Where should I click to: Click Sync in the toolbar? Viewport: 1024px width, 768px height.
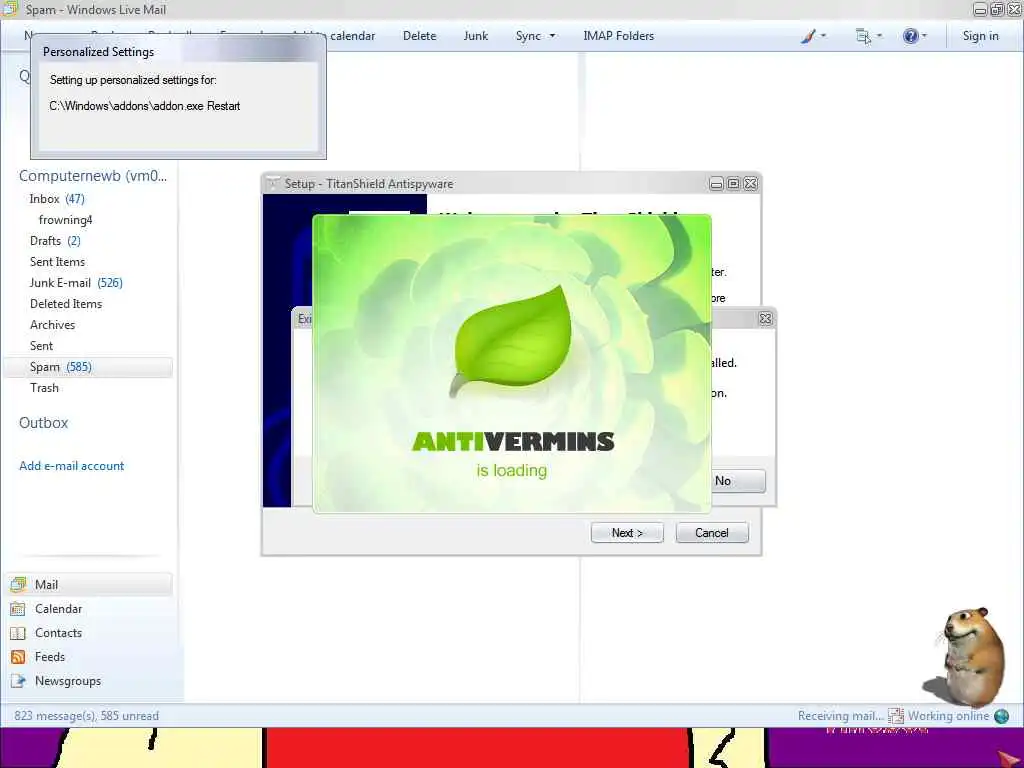528,36
